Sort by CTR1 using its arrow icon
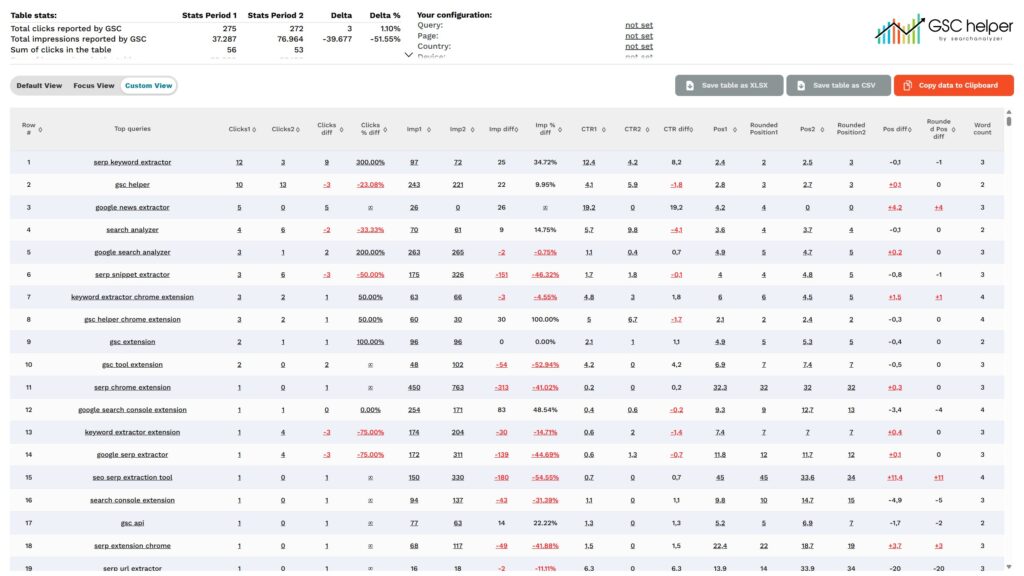This screenshot has height=576, width=1024. pyautogui.click(x=602, y=129)
